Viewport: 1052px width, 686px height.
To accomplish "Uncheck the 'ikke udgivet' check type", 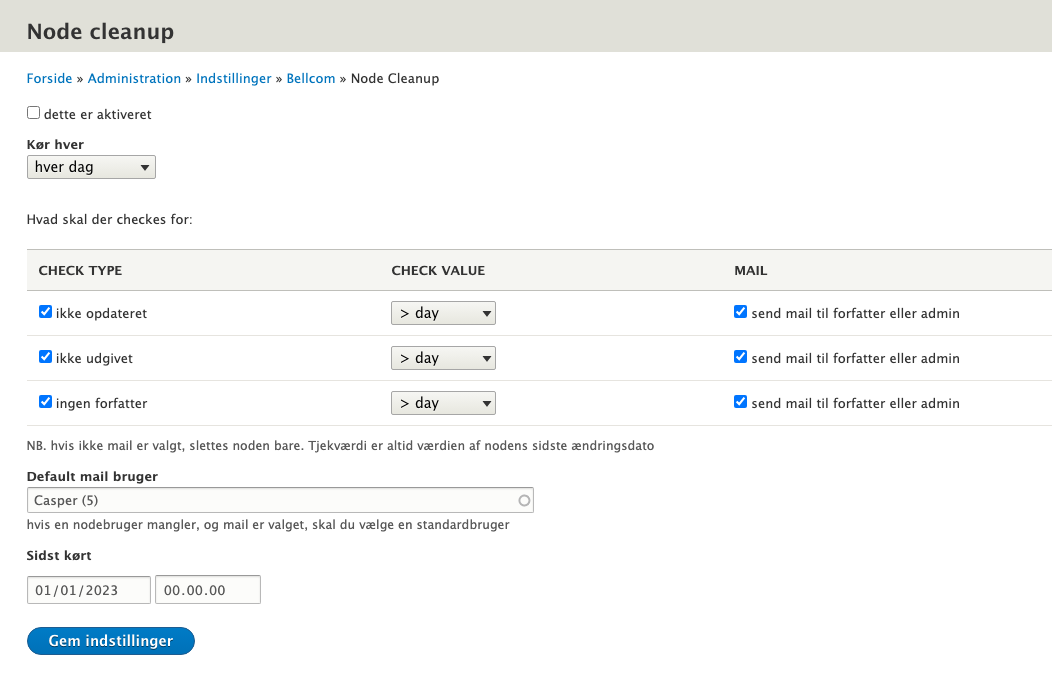I will coord(45,357).
